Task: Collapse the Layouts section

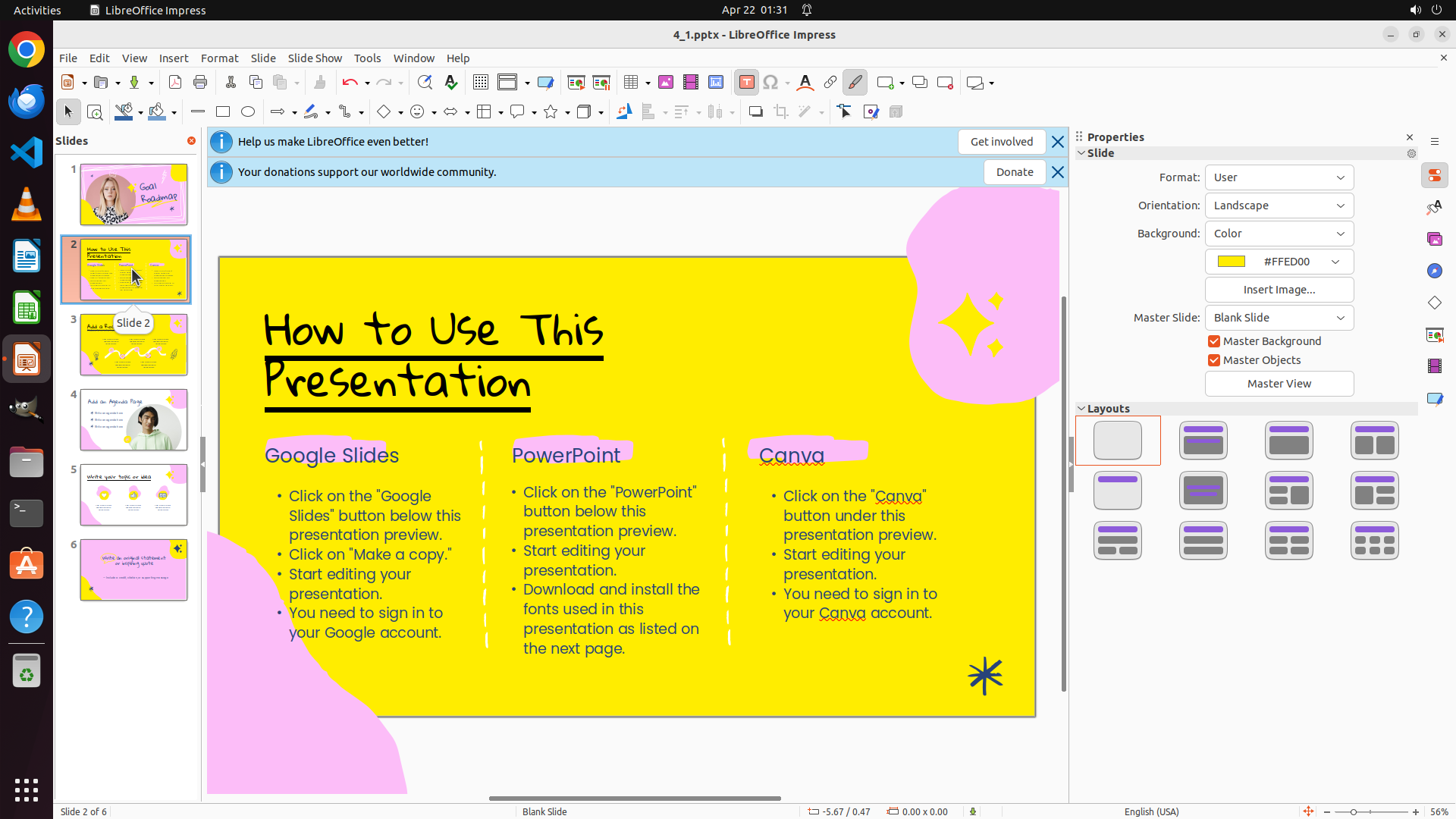Action: point(1081,409)
